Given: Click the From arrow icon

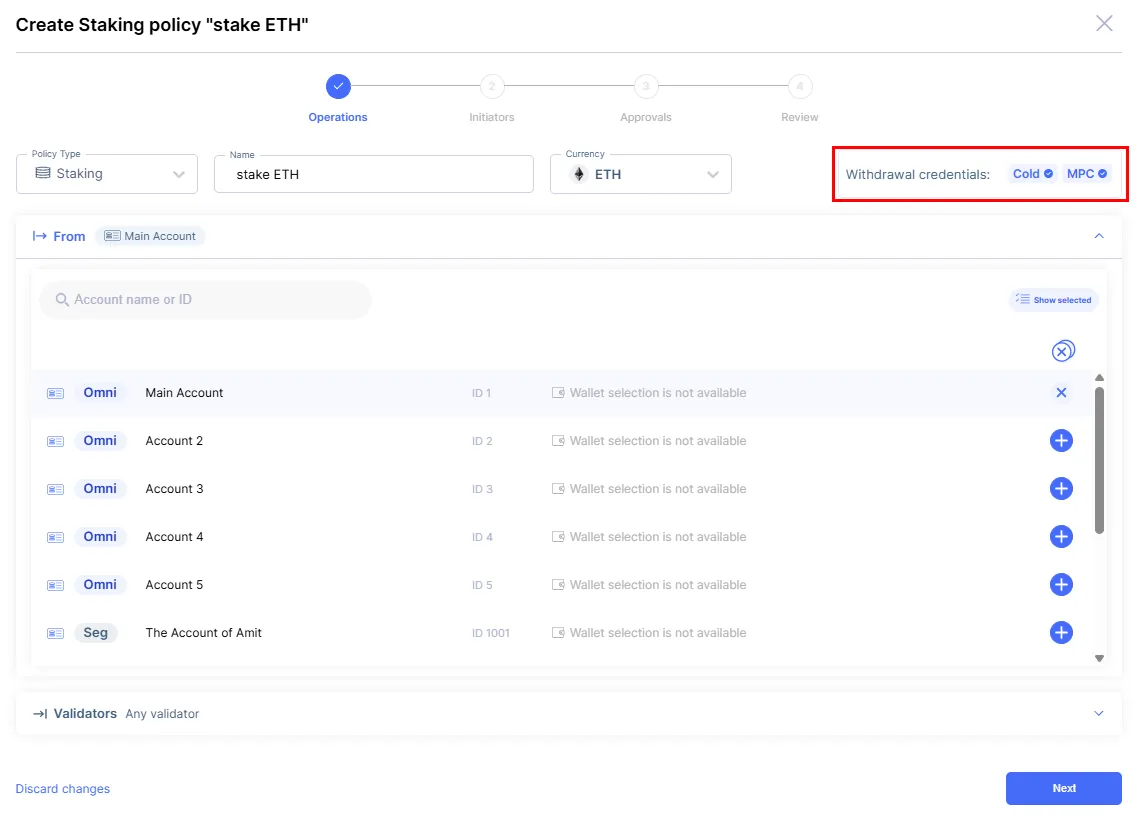Looking at the screenshot, I should coord(39,236).
